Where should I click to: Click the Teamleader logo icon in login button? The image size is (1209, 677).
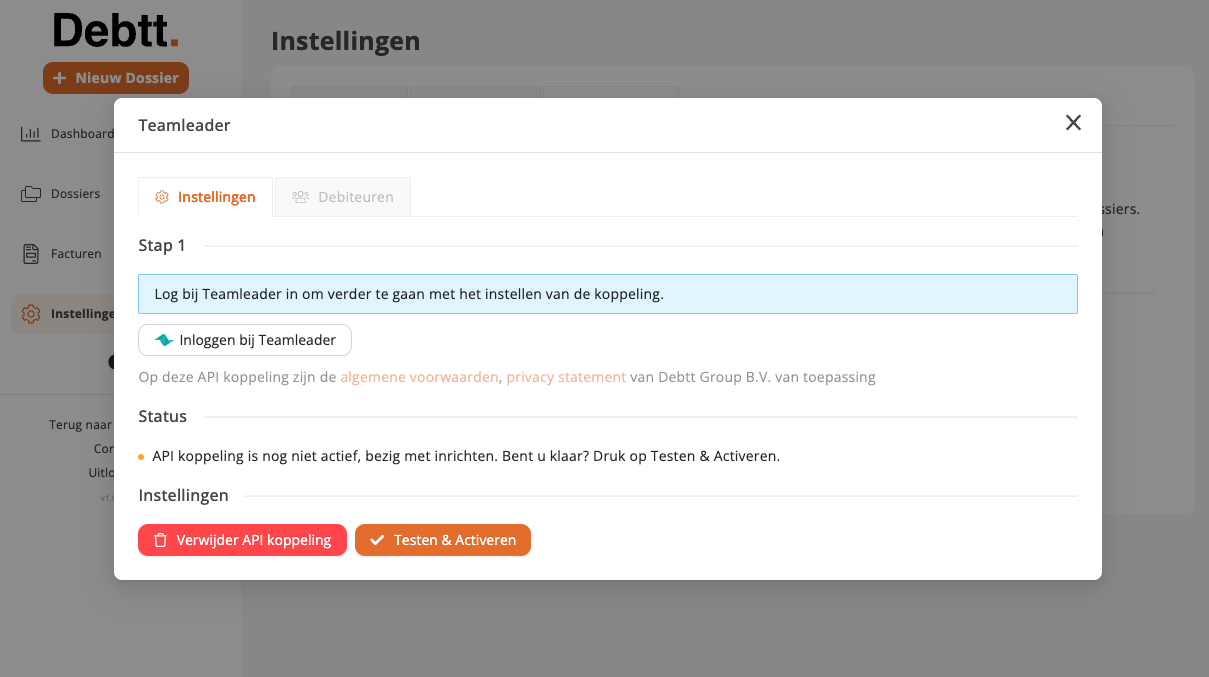coord(164,340)
